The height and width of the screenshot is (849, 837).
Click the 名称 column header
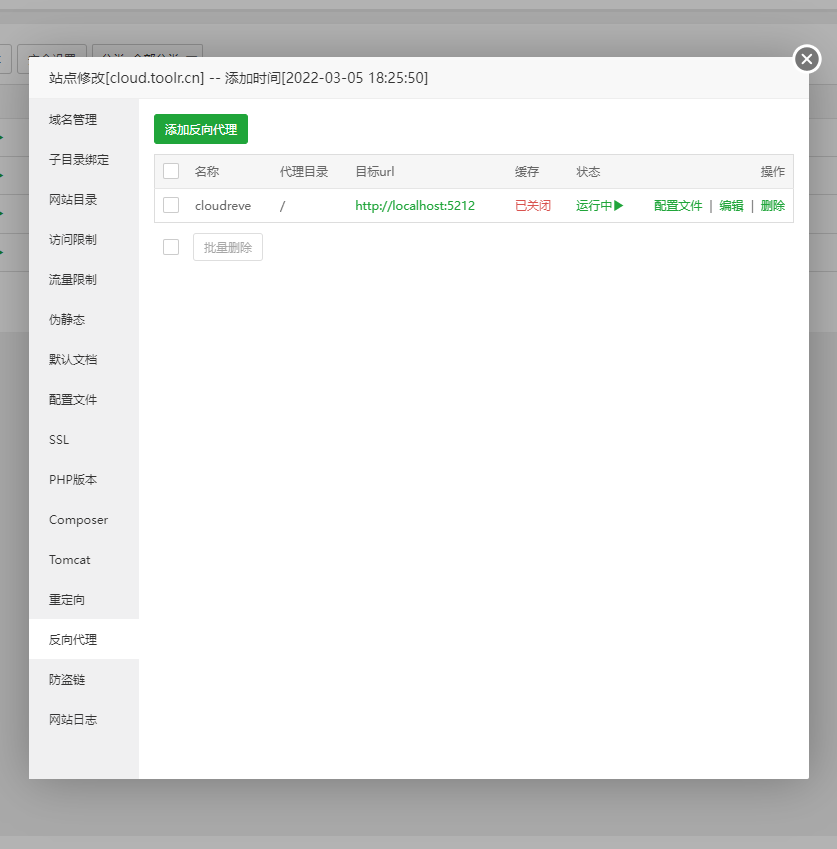(x=207, y=172)
